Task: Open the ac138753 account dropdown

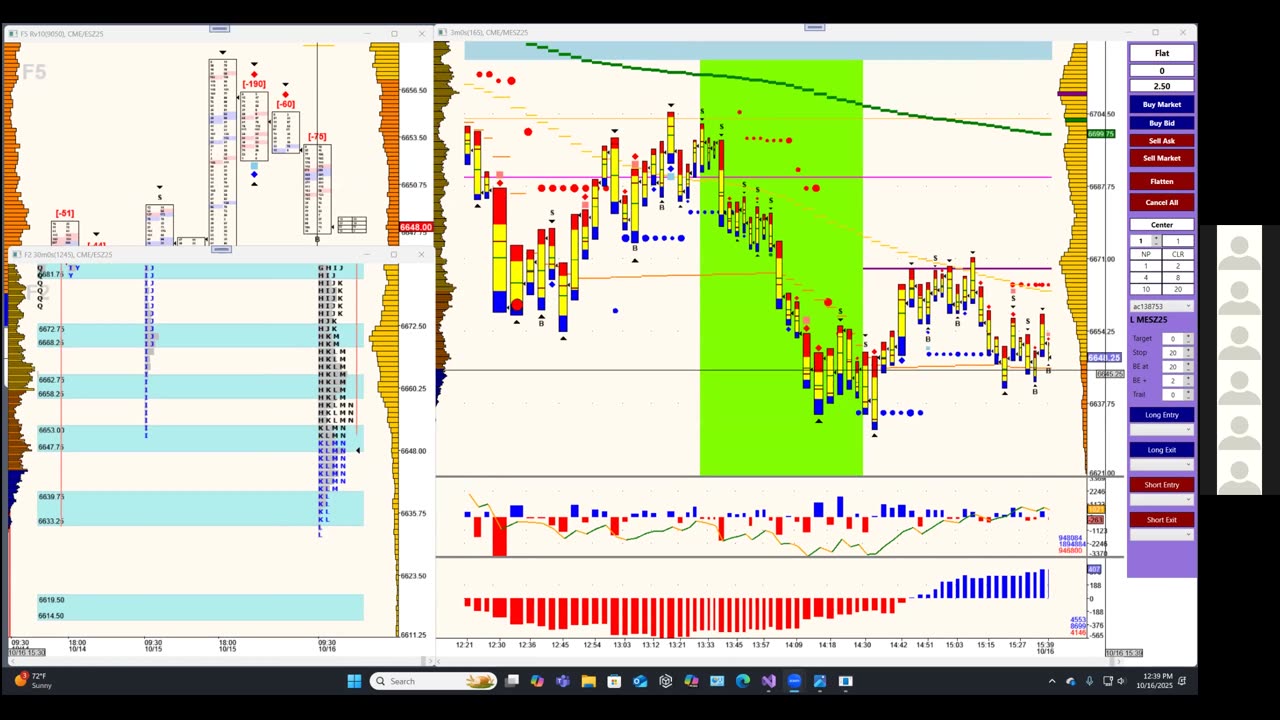Action: (x=1162, y=306)
